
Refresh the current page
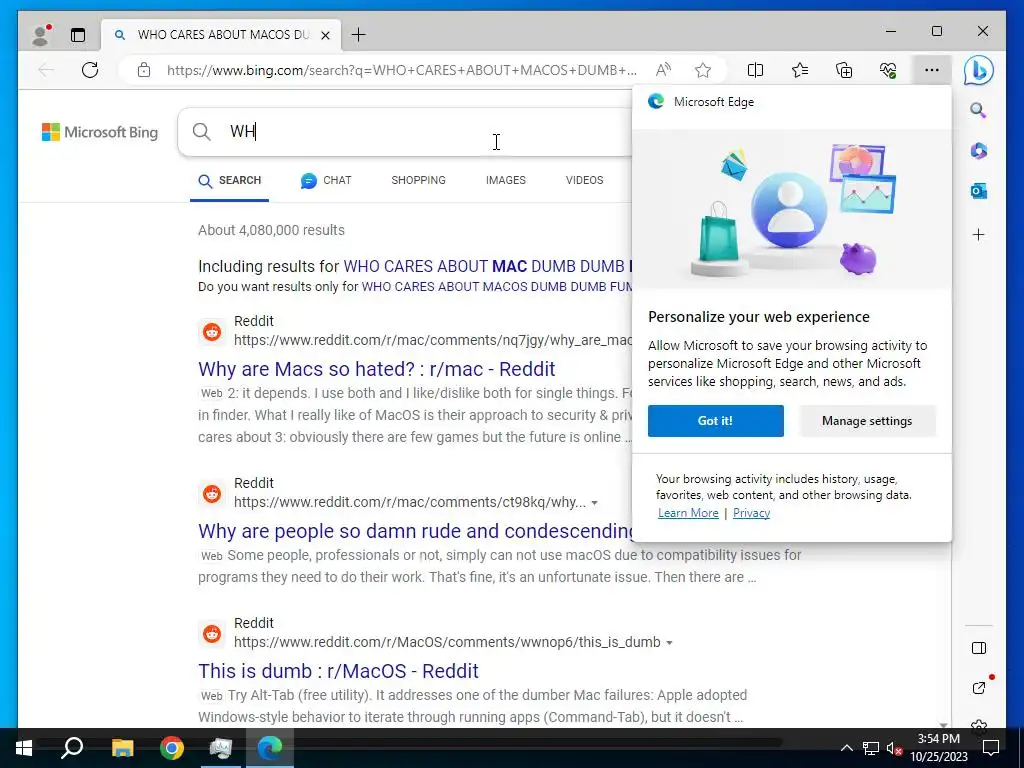[90, 70]
